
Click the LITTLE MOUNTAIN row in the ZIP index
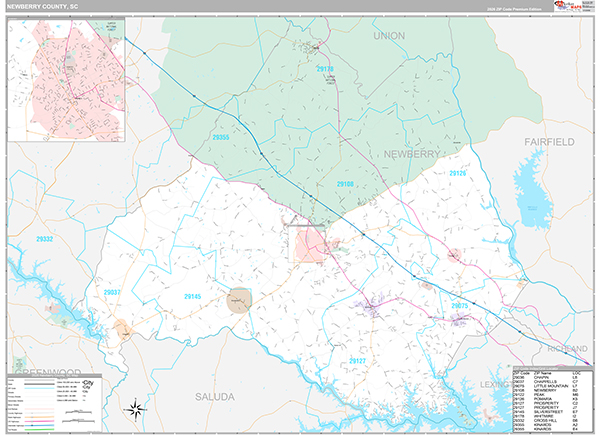546,386
